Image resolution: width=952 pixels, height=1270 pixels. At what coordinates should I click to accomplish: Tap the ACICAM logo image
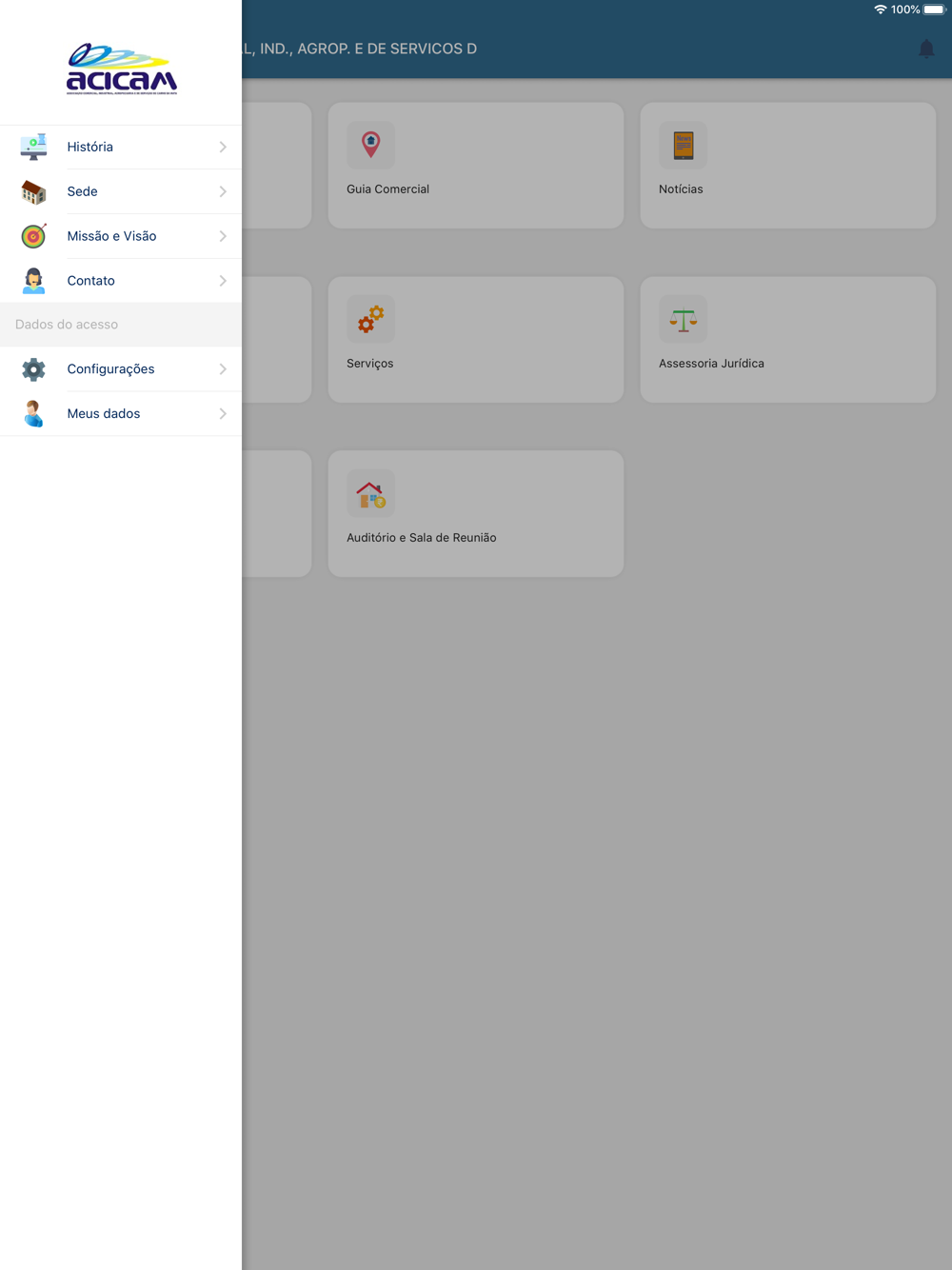tap(122, 69)
